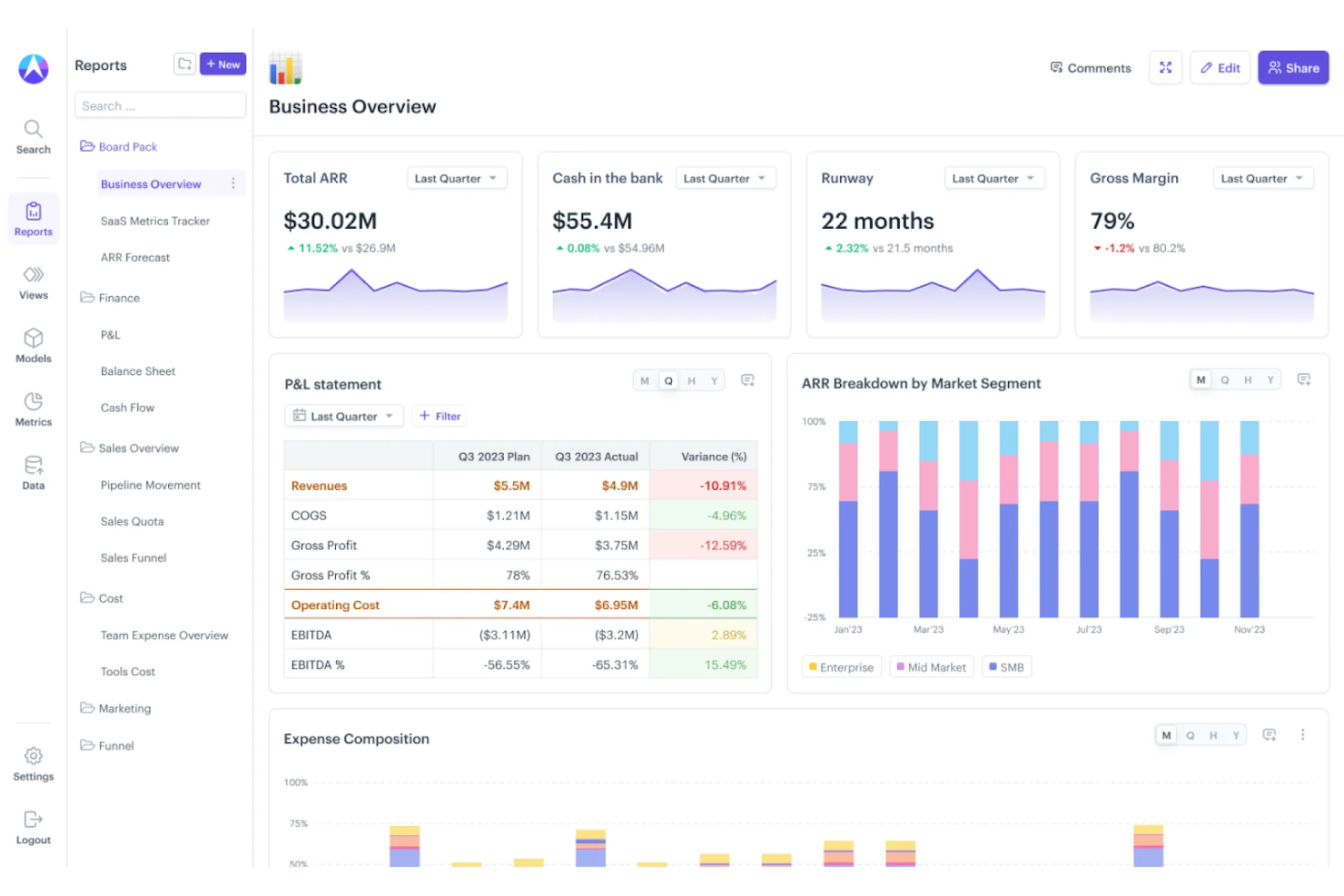Open the Business Overview options menu
1344x896 pixels.
click(234, 183)
